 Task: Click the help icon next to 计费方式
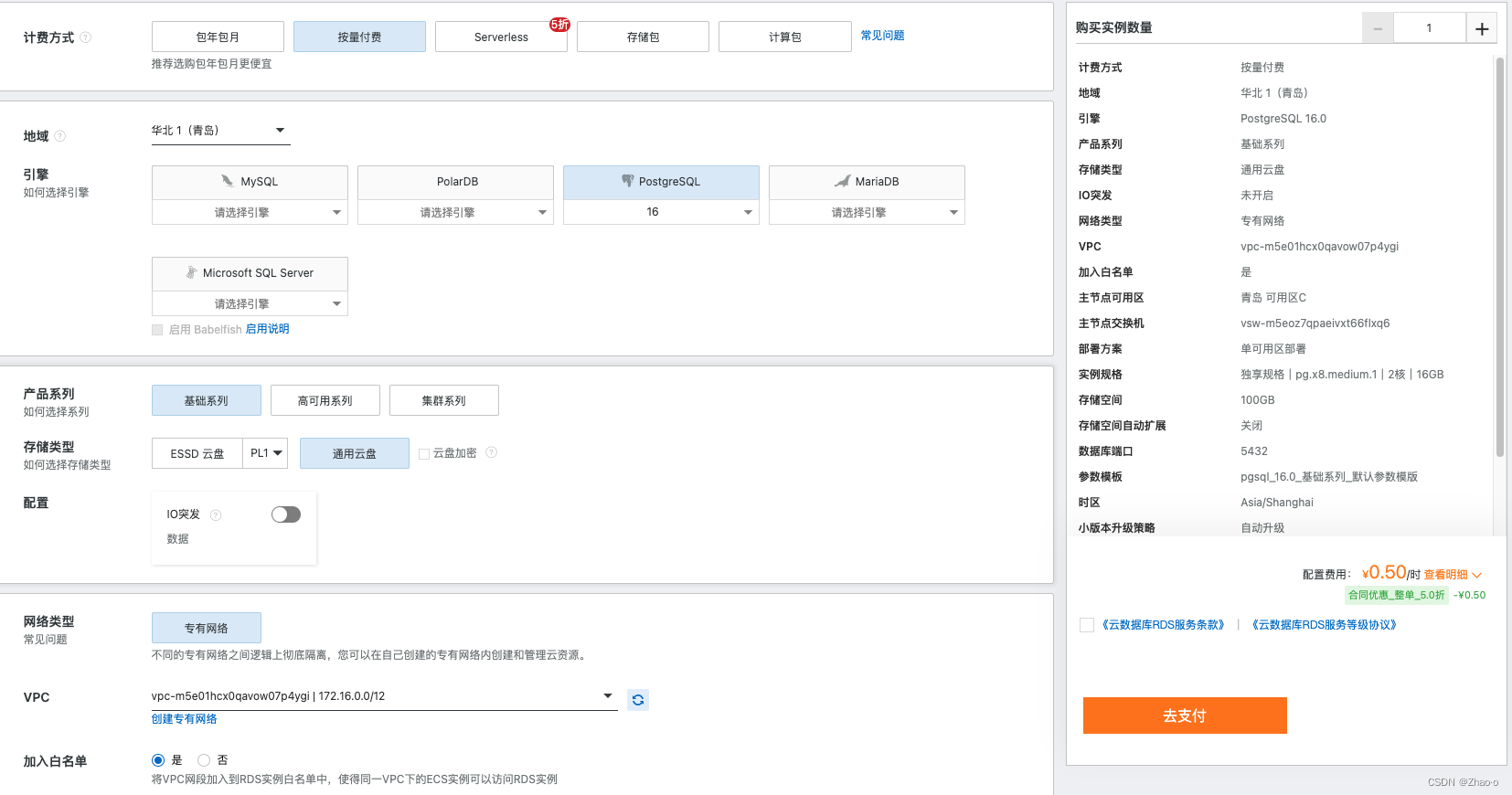click(86, 37)
